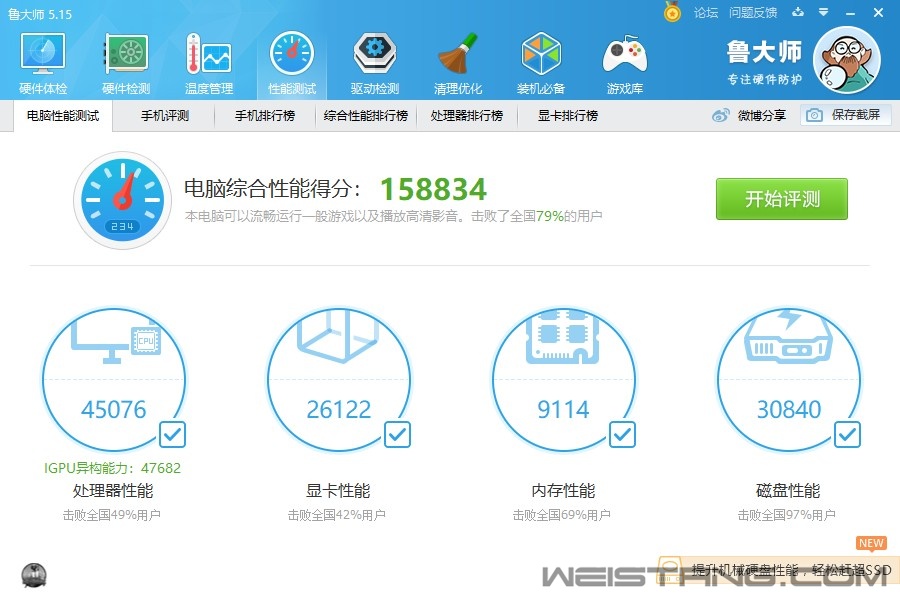Toggle the 处理器性能 checkbox
This screenshot has height=600, width=900.
tap(173, 435)
